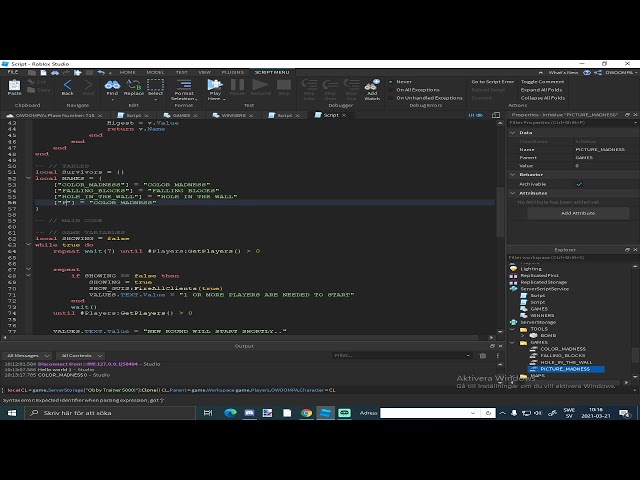
Task: Switch to the MODEL ribbon tab
Action: 155,72
